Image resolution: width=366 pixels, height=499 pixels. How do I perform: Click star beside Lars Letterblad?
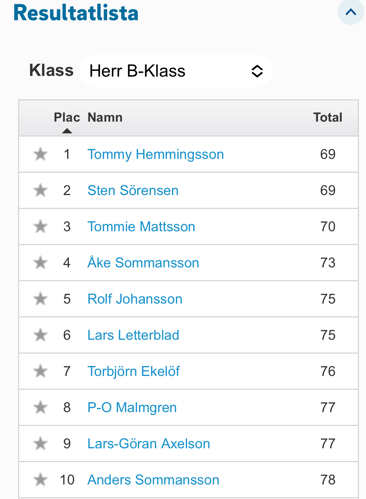click(x=40, y=335)
